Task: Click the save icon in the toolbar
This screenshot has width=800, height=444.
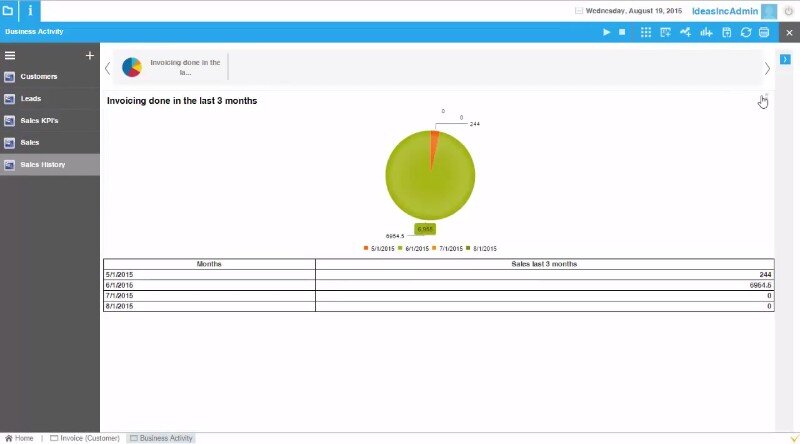Action: click(727, 32)
